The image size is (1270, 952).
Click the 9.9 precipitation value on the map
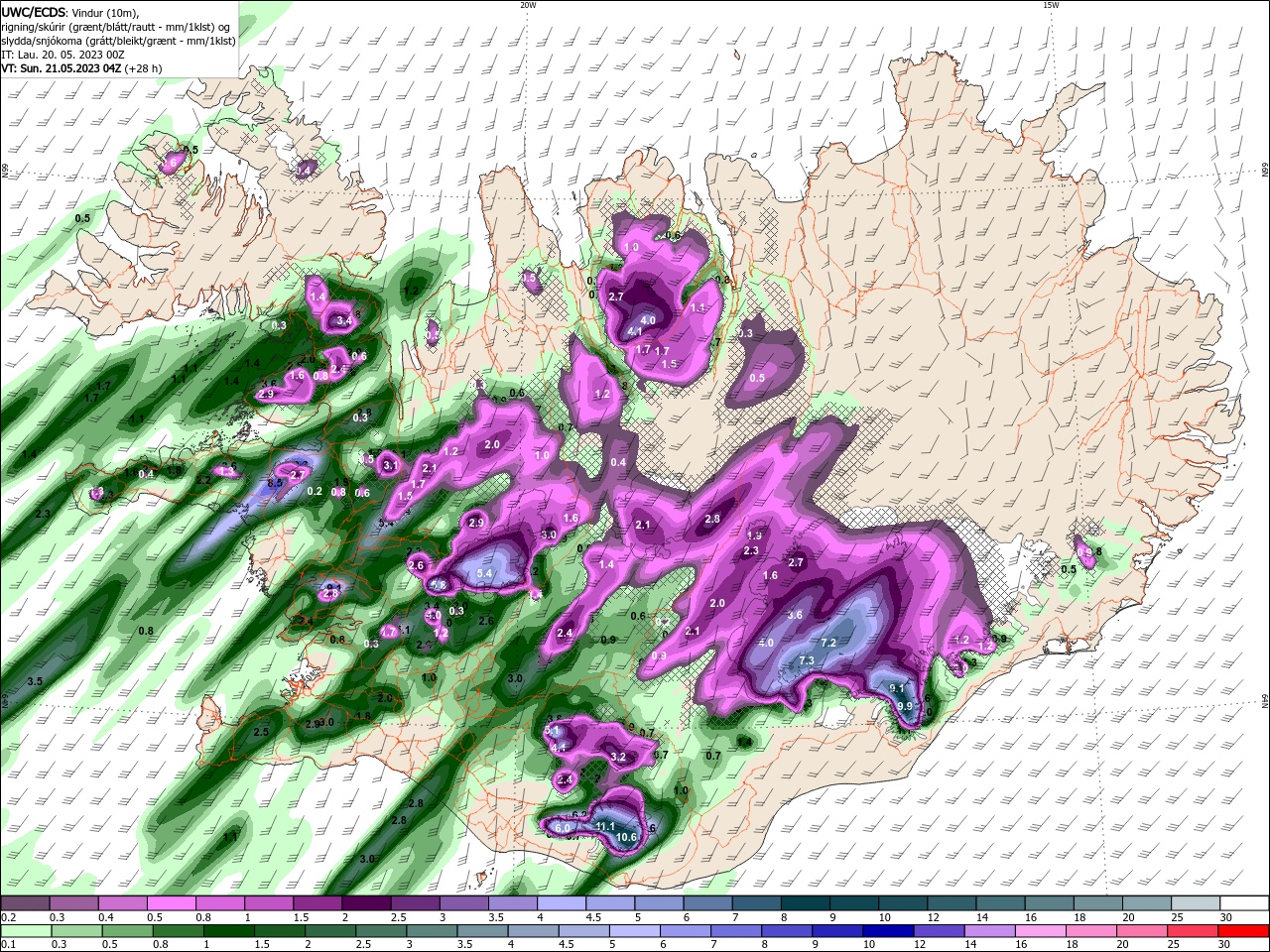coord(905,706)
